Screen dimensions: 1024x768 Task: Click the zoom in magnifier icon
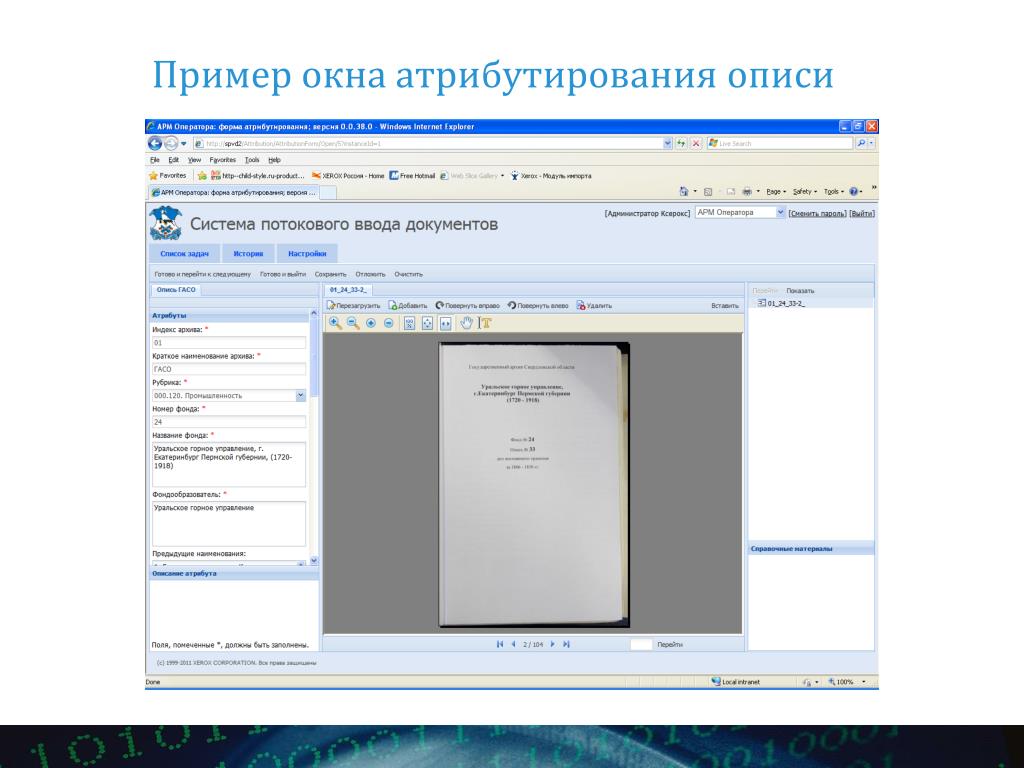tap(335, 323)
